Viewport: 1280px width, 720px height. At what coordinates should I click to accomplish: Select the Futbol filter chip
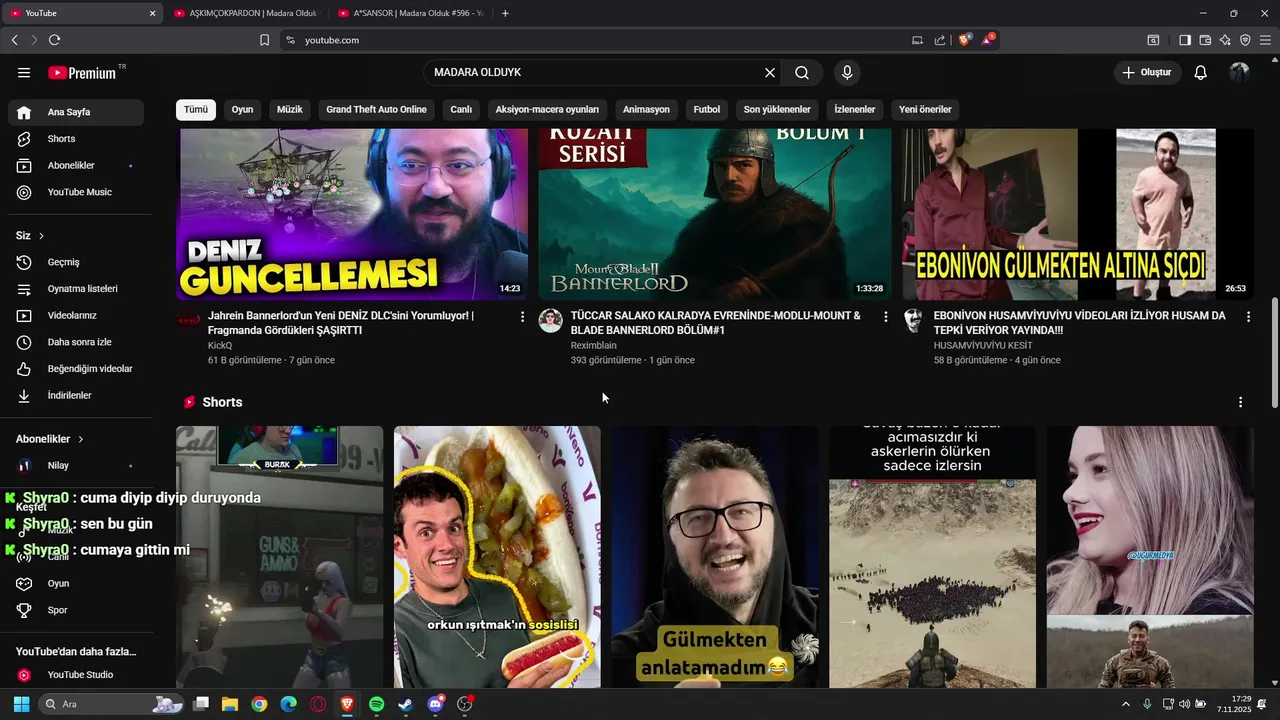707,109
